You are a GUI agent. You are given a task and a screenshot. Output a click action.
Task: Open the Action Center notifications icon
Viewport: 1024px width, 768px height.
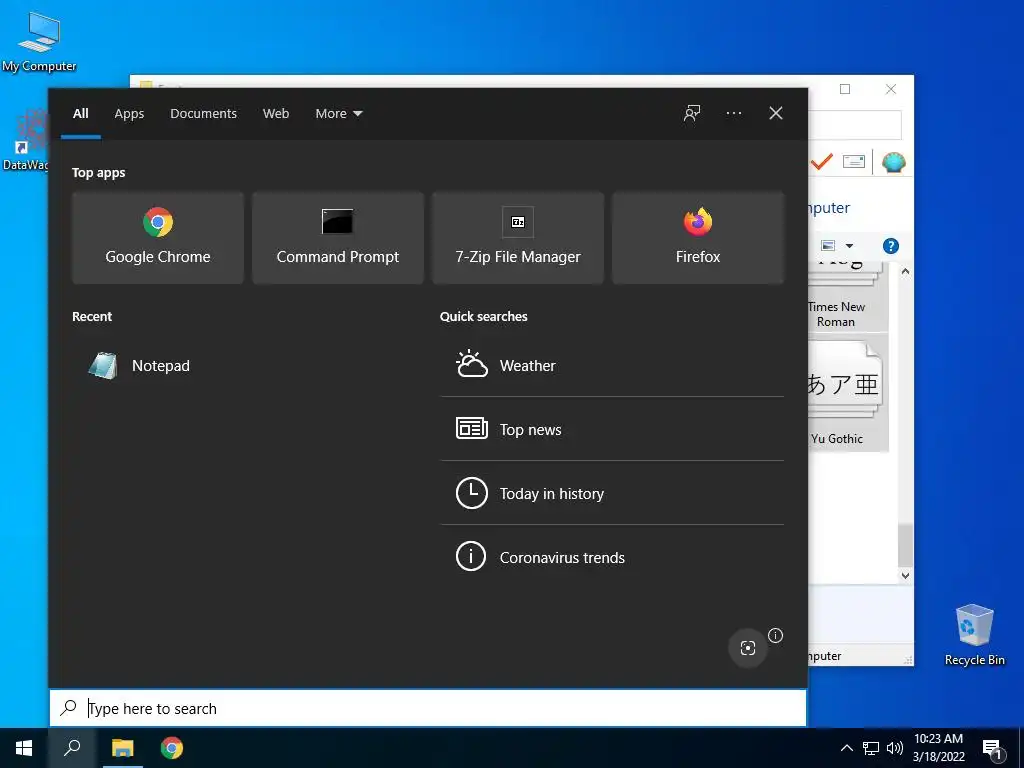pyautogui.click(x=993, y=749)
